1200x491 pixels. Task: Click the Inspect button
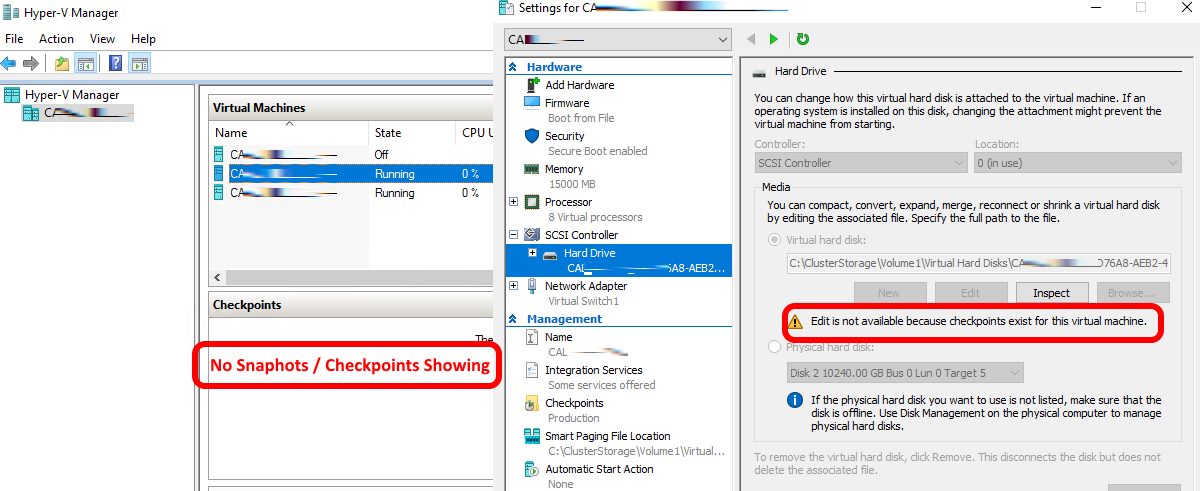click(1050, 293)
